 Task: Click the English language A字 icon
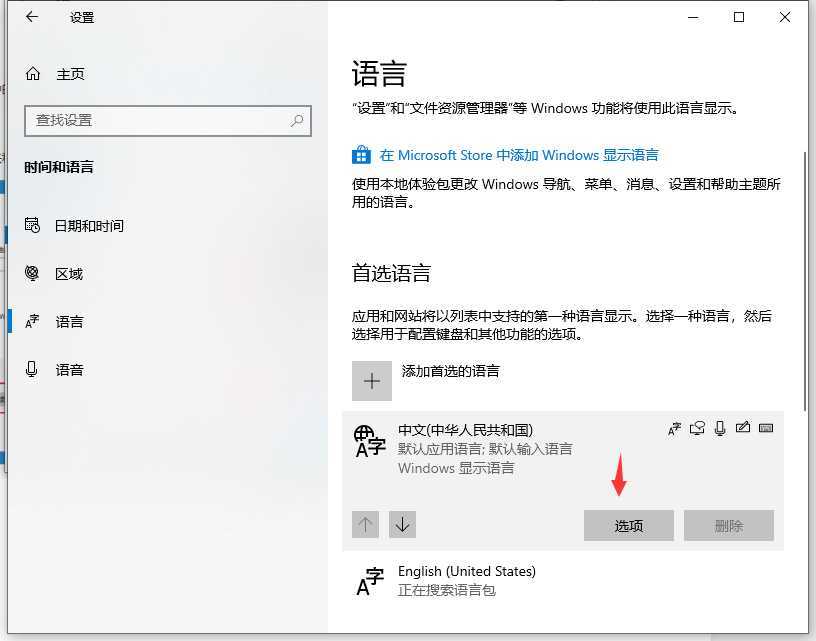tap(370, 582)
